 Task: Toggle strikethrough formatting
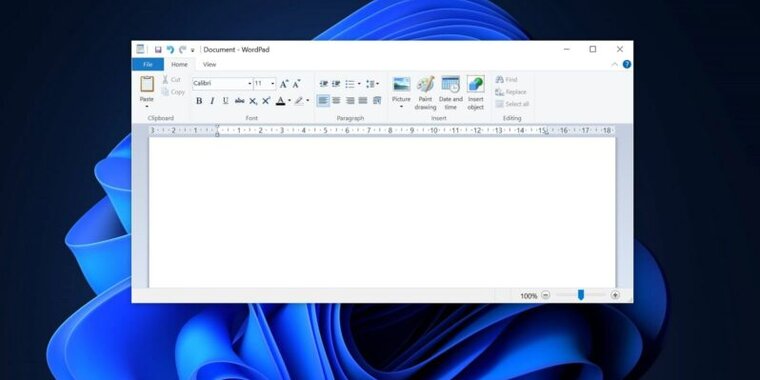click(x=239, y=101)
